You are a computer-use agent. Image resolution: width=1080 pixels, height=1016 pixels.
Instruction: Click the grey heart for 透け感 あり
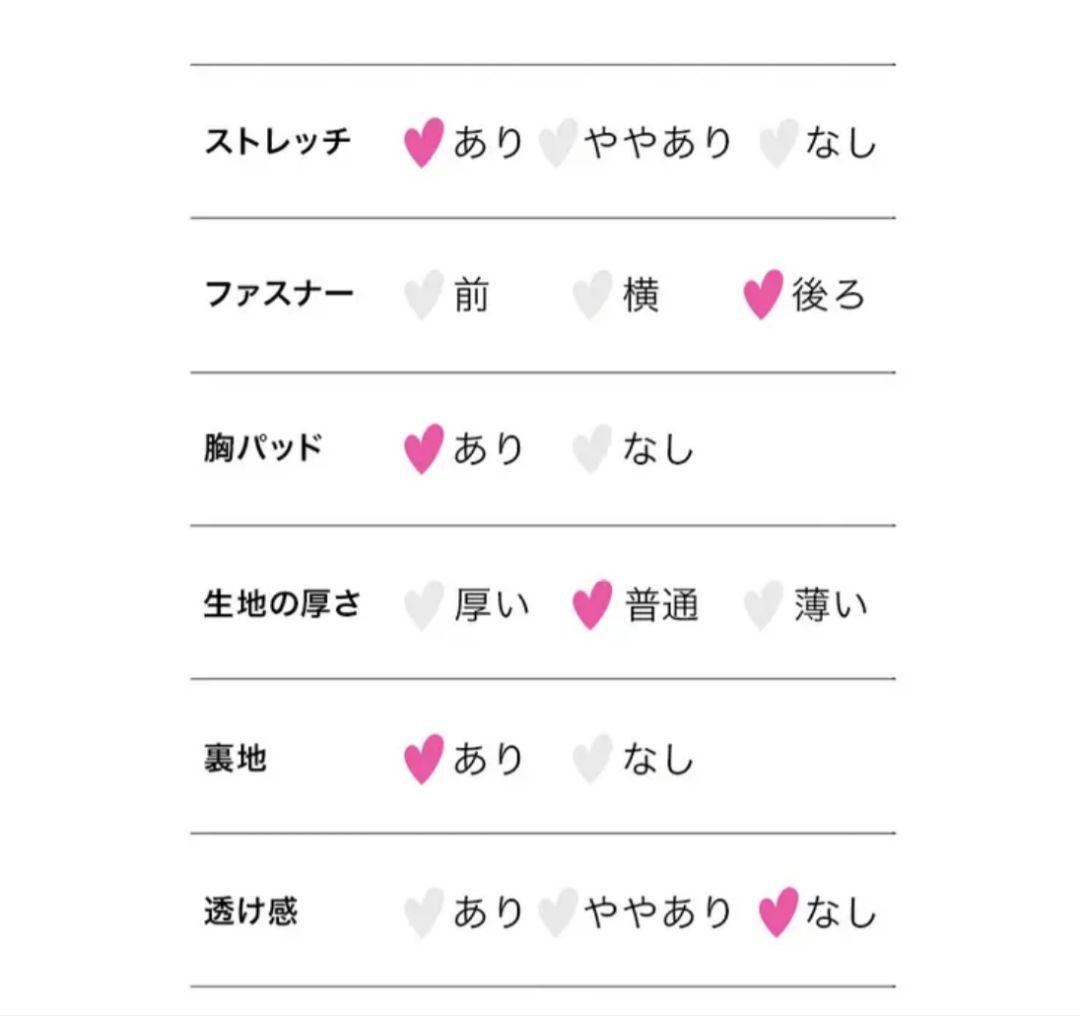424,912
